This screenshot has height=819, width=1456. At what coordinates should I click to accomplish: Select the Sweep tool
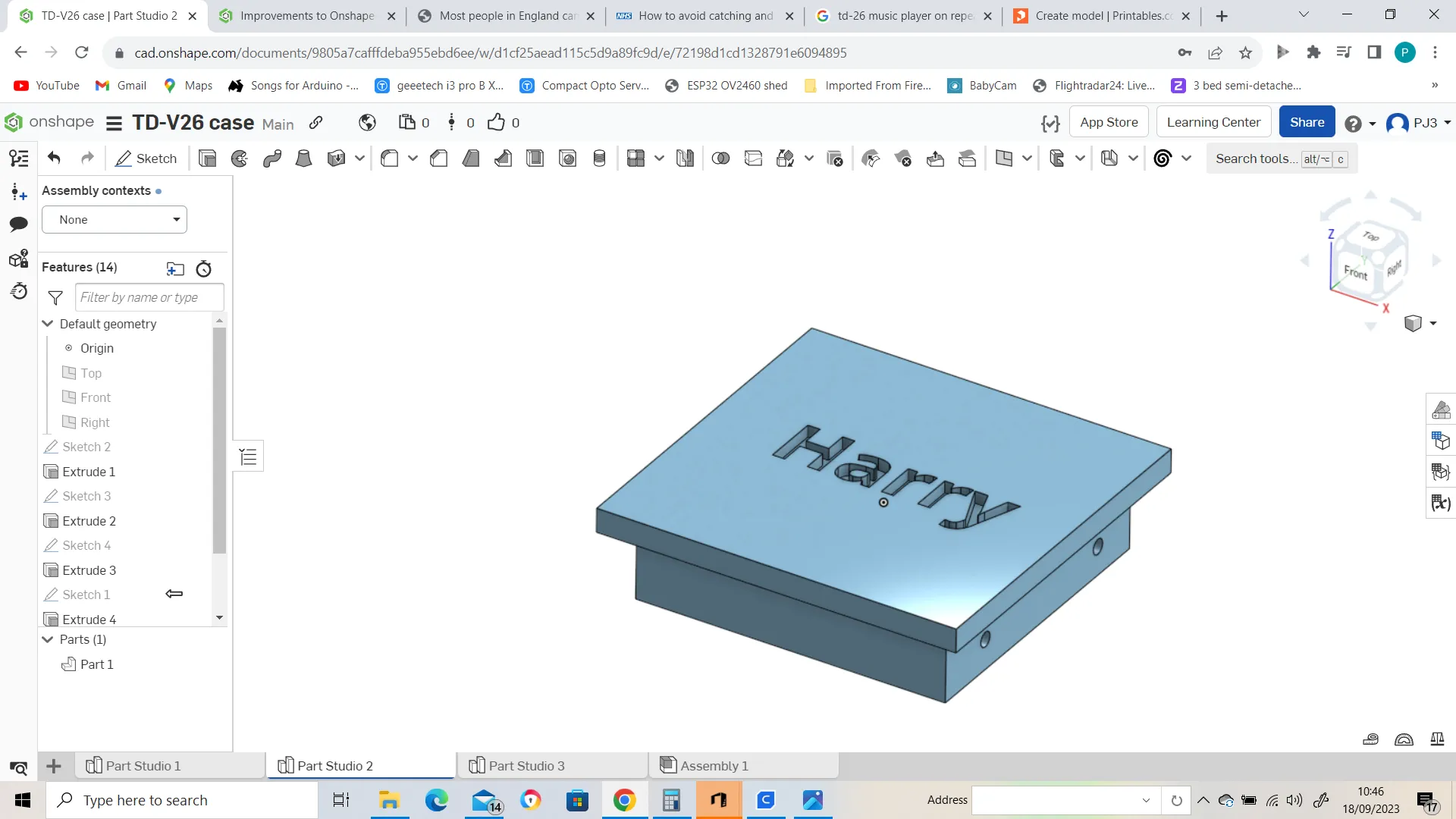pos(272,158)
